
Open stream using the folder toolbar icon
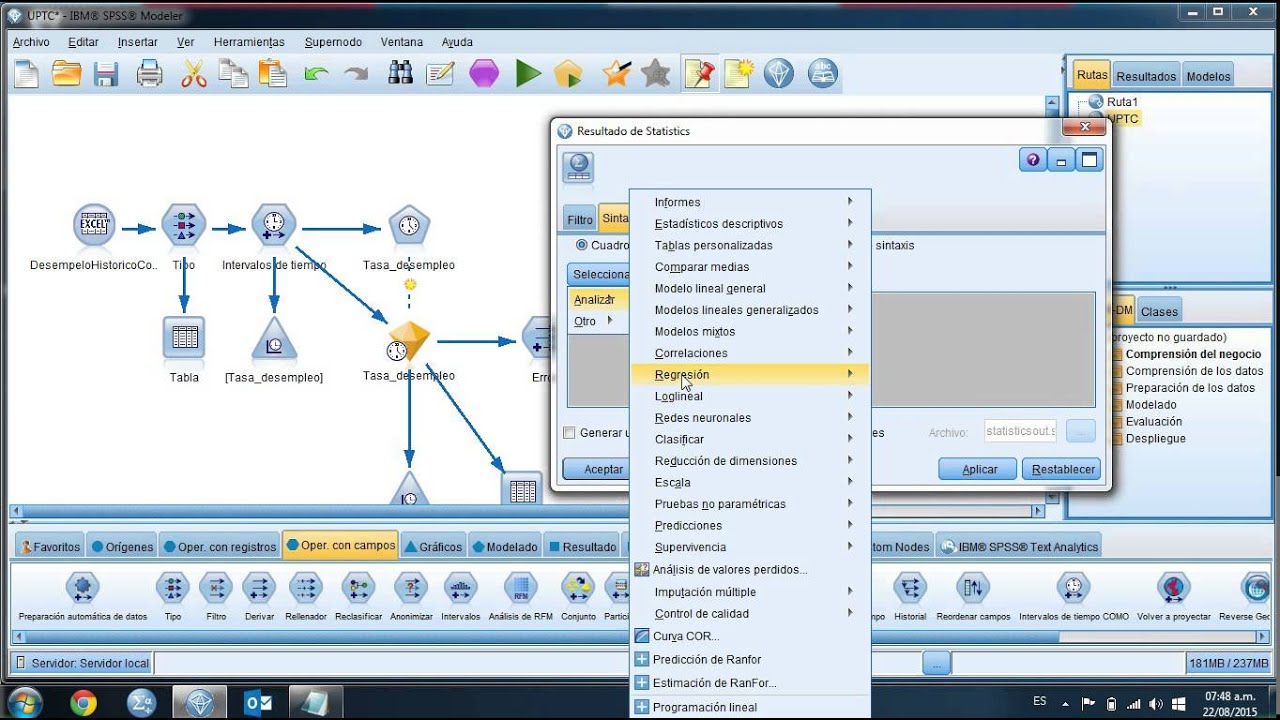click(66, 74)
